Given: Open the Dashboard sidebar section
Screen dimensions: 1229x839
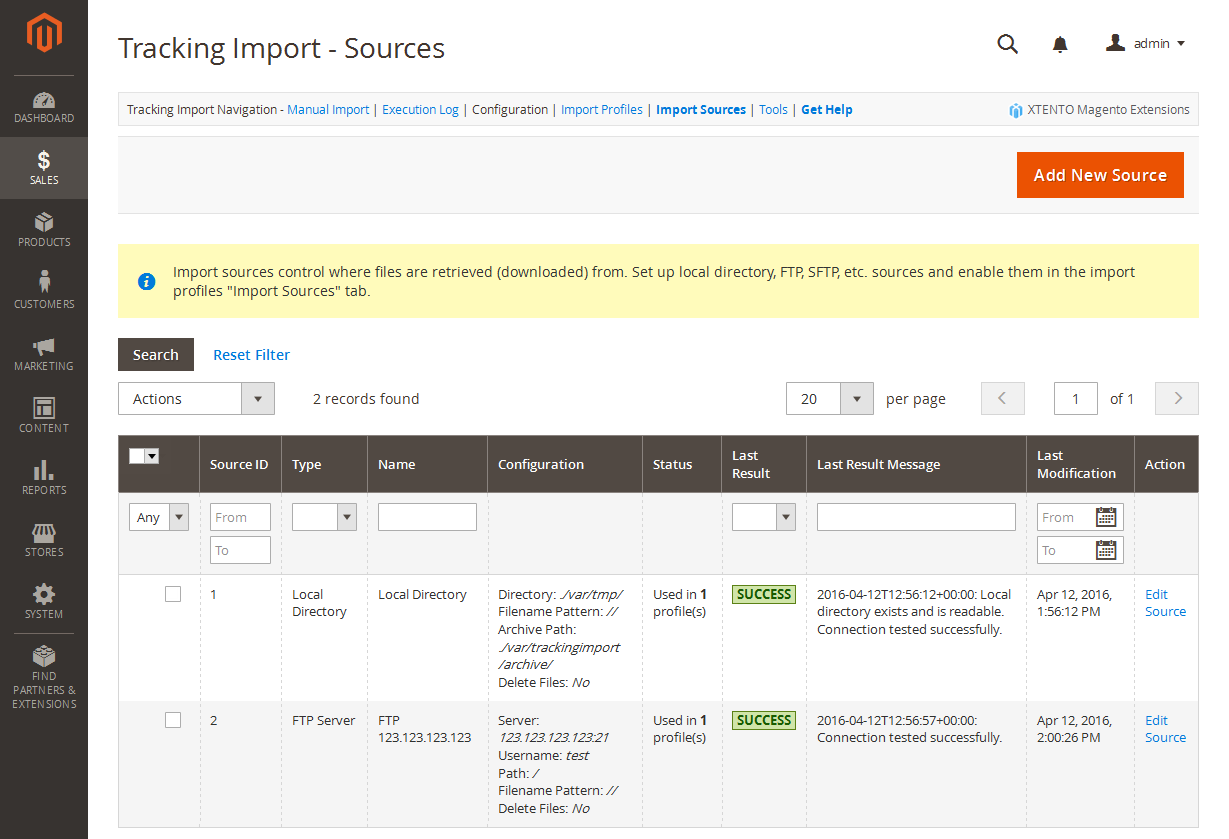Looking at the screenshot, I should pyautogui.click(x=44, y=107).
